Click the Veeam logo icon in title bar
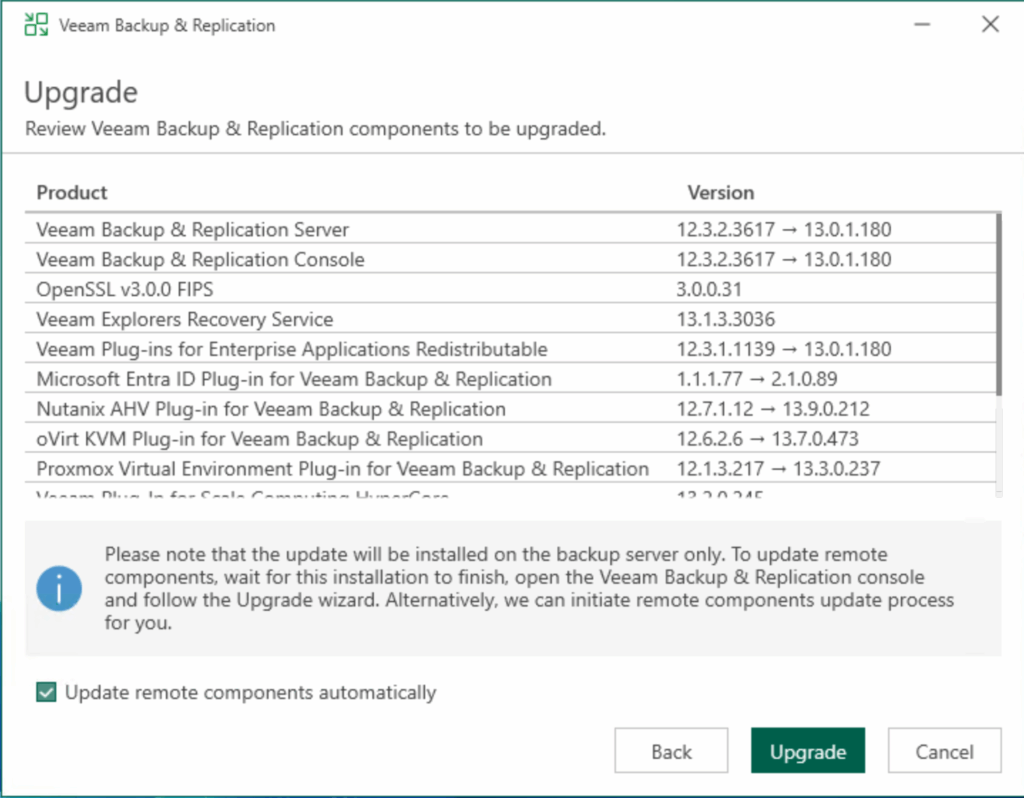 pos(36,25)
